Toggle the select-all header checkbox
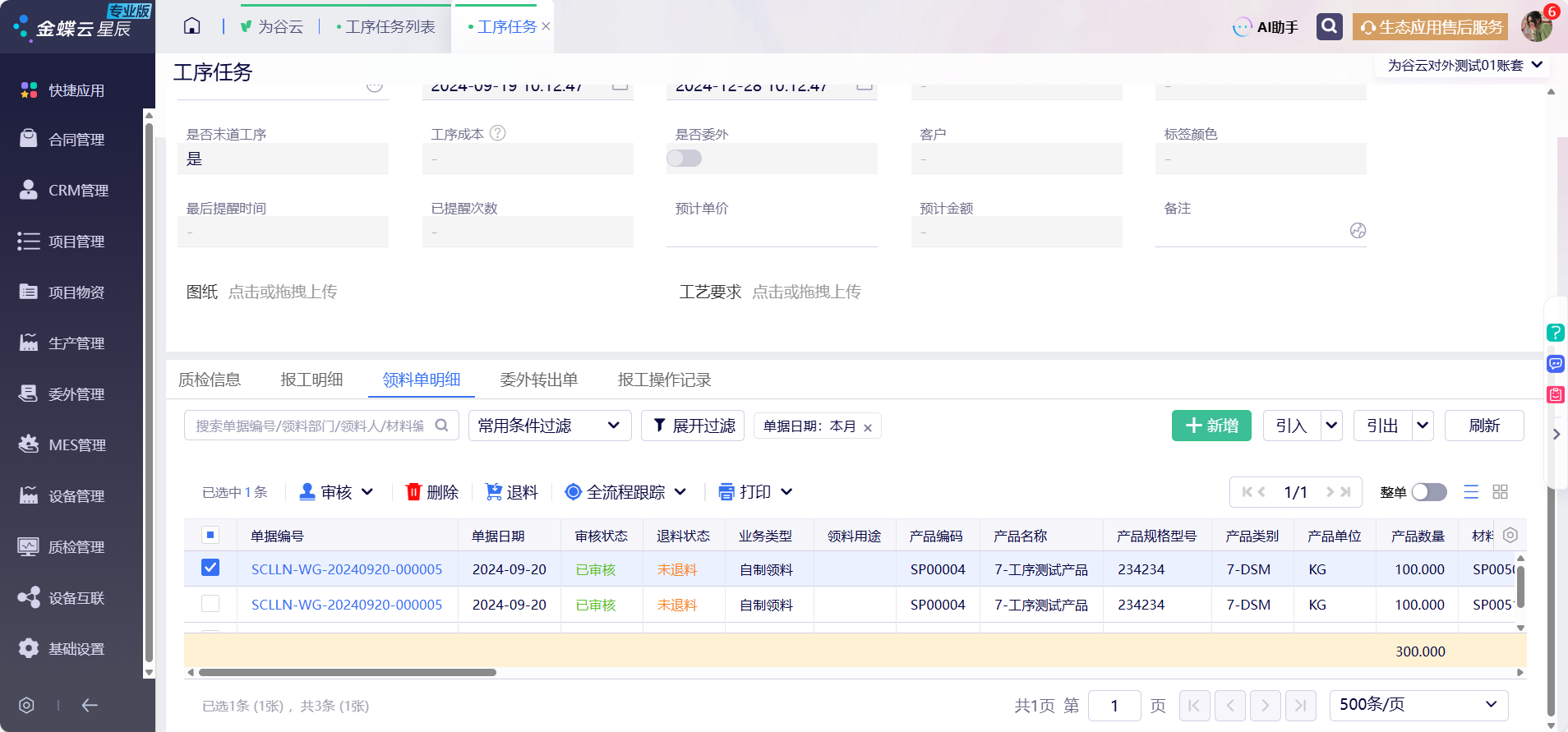 210,535
